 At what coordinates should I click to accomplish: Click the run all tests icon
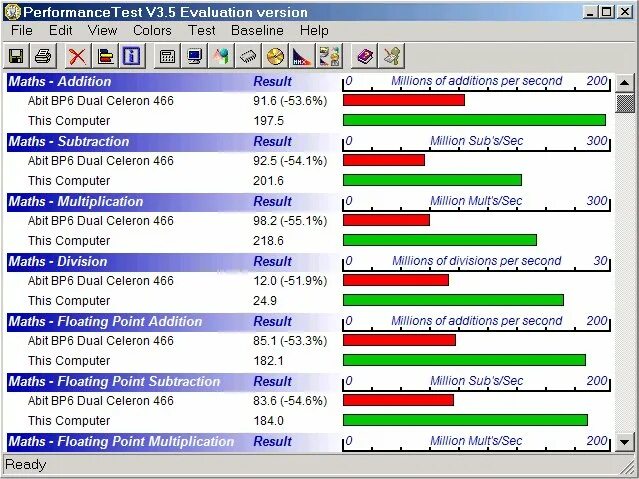click(329, 56)
